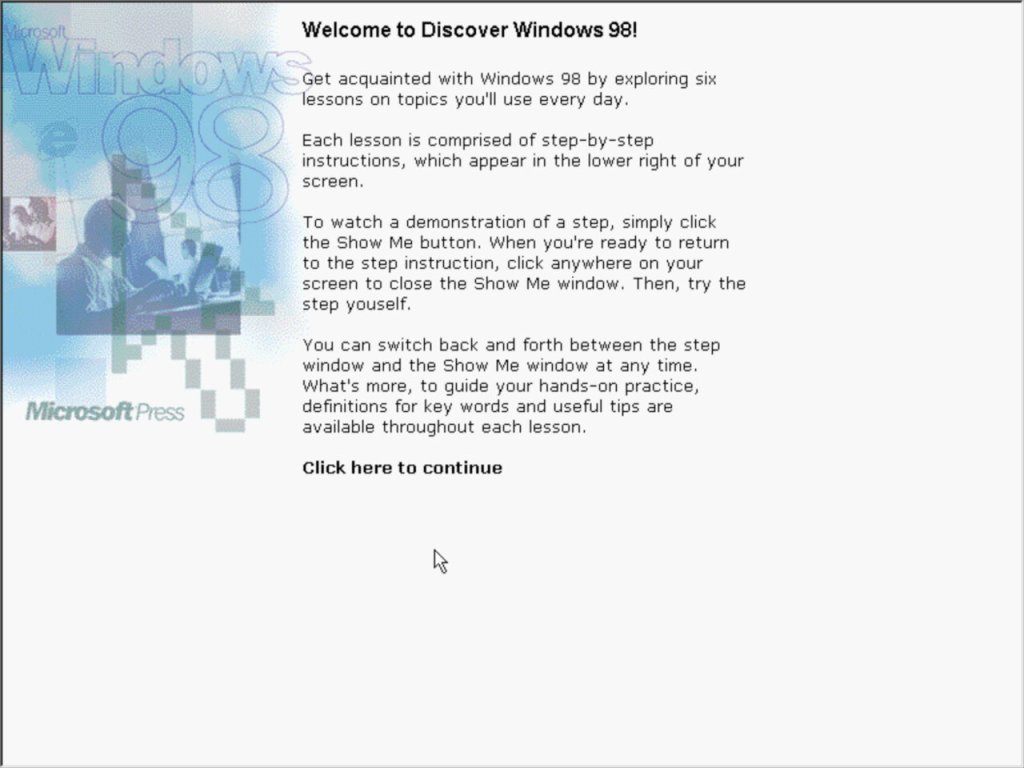Viewport: 1024px width, 768px height.
Task: Click the "Get acquainted with Windows 98" paragraph
Action: (509, 89)
